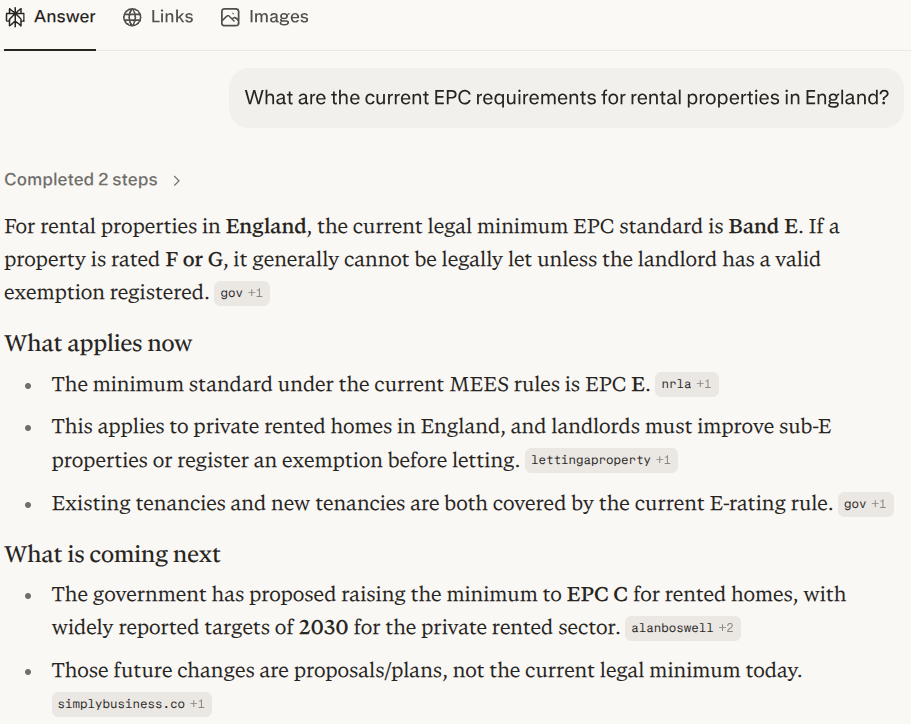Click the alanboswell source chip
Image resolution: width=911 pixels, height=724 pixels.
click(x=684, y=628)
